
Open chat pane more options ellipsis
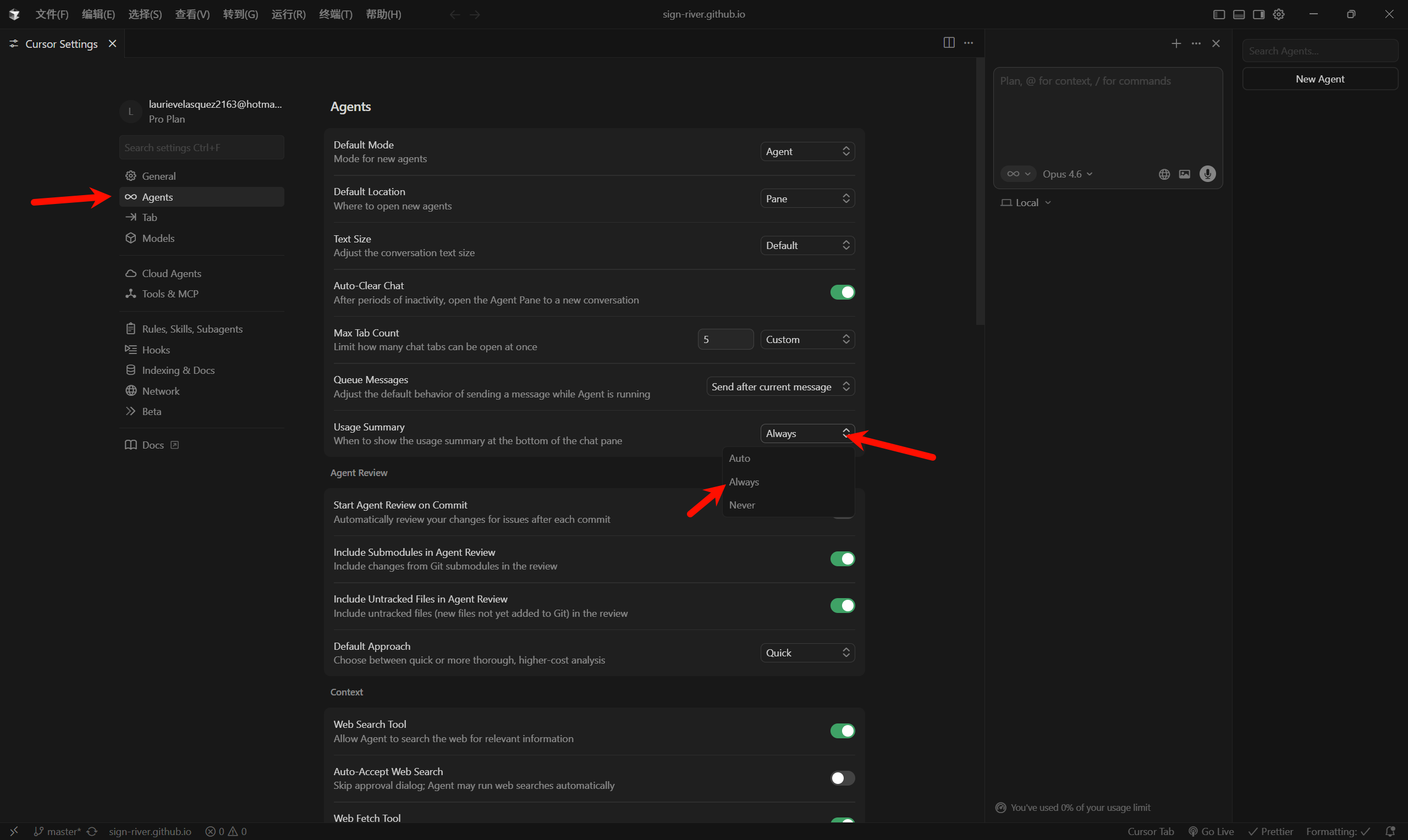tap(1196, 43)
